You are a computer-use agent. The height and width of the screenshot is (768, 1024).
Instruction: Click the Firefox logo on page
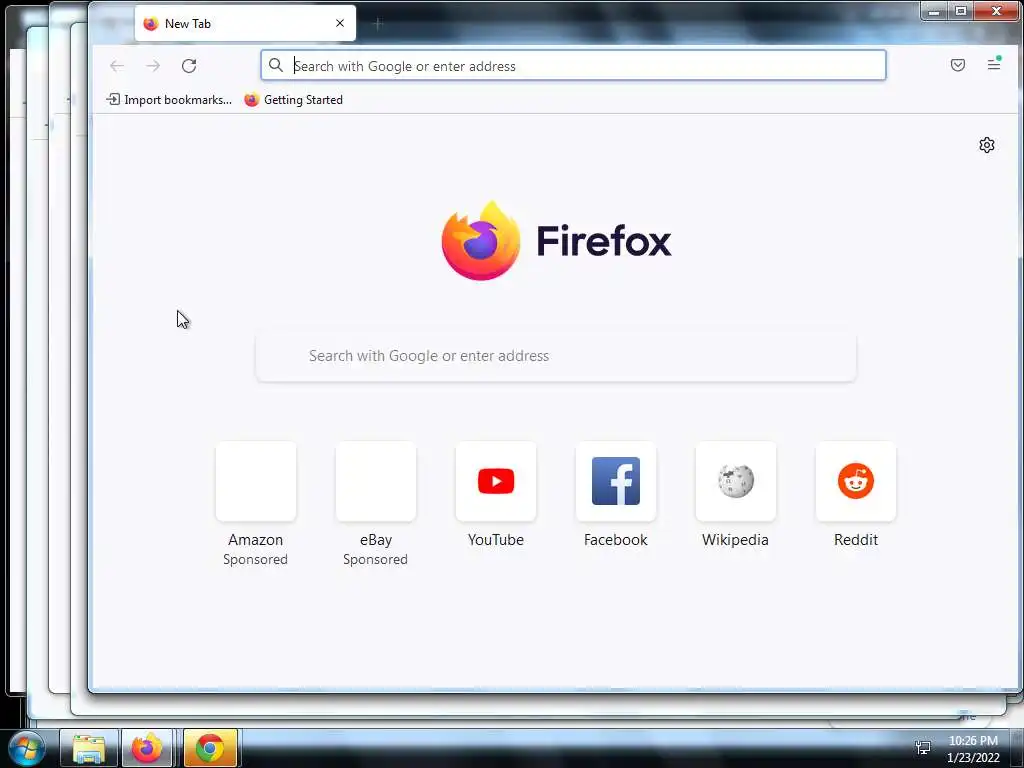pyautogui.click(x=481, y=240)
